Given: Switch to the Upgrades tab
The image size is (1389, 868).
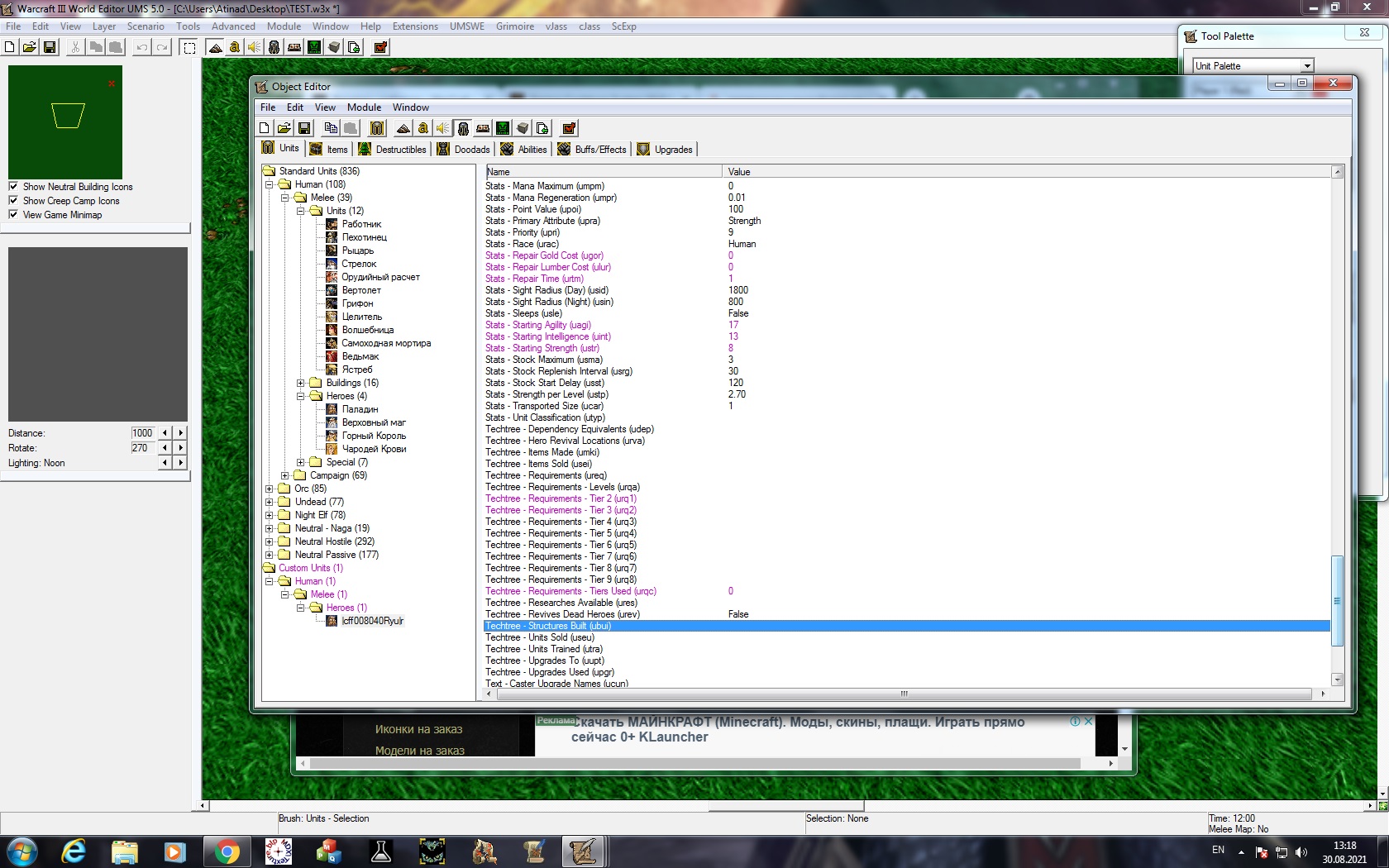Looking at the screenshot, I should 666,150.
